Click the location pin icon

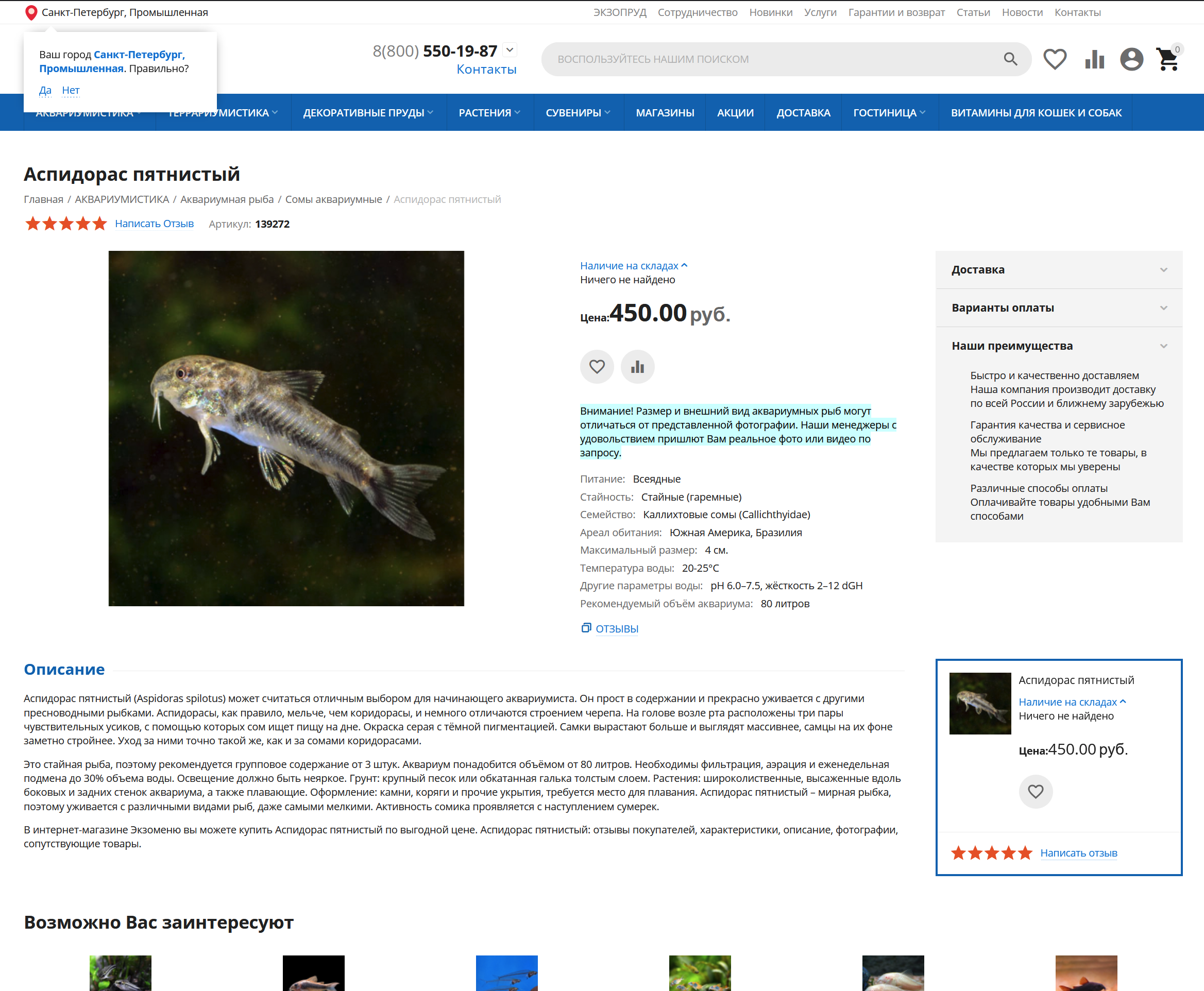tap(31, 12)
